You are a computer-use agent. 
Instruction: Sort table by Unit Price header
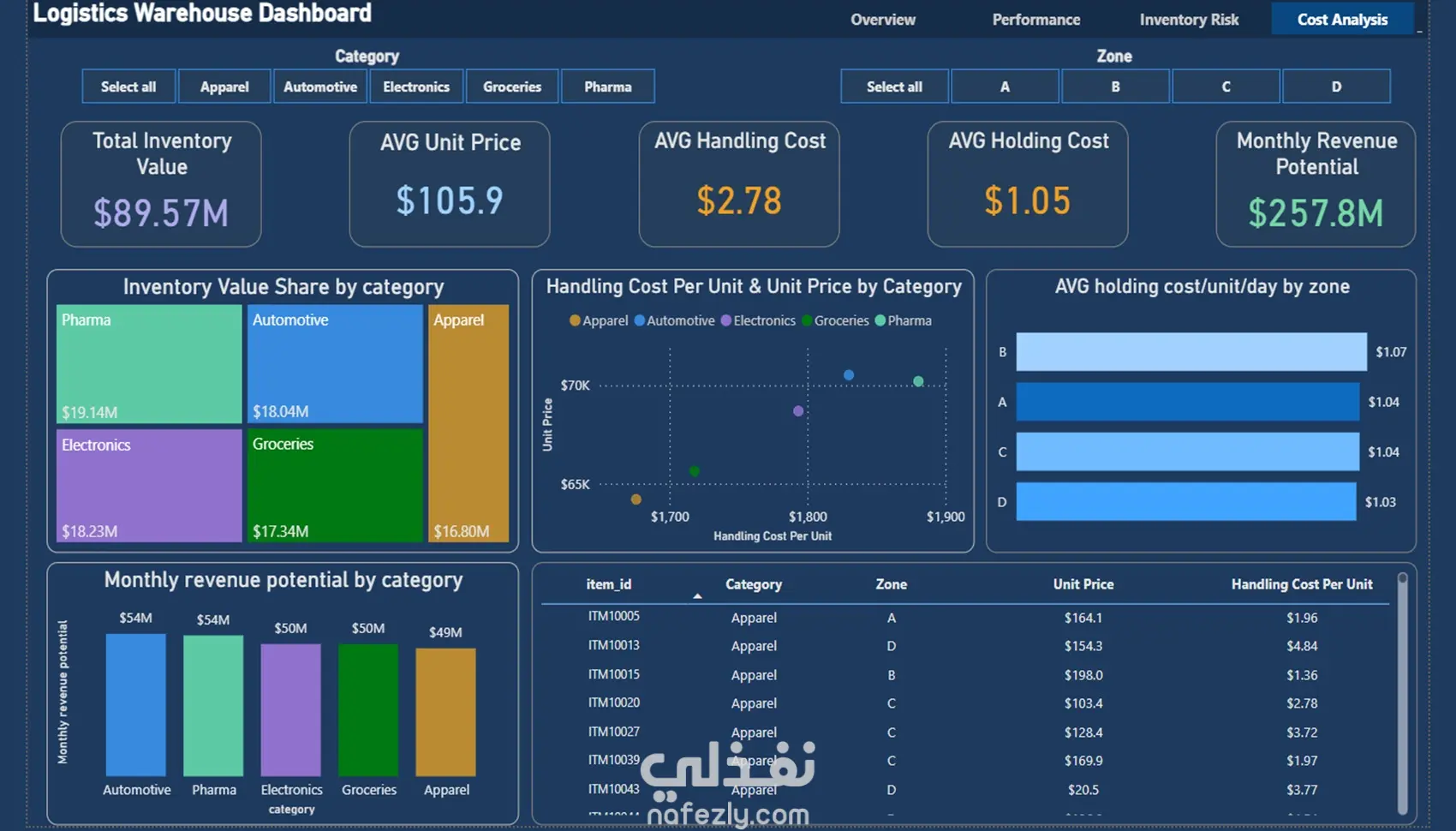[1083, 584]
